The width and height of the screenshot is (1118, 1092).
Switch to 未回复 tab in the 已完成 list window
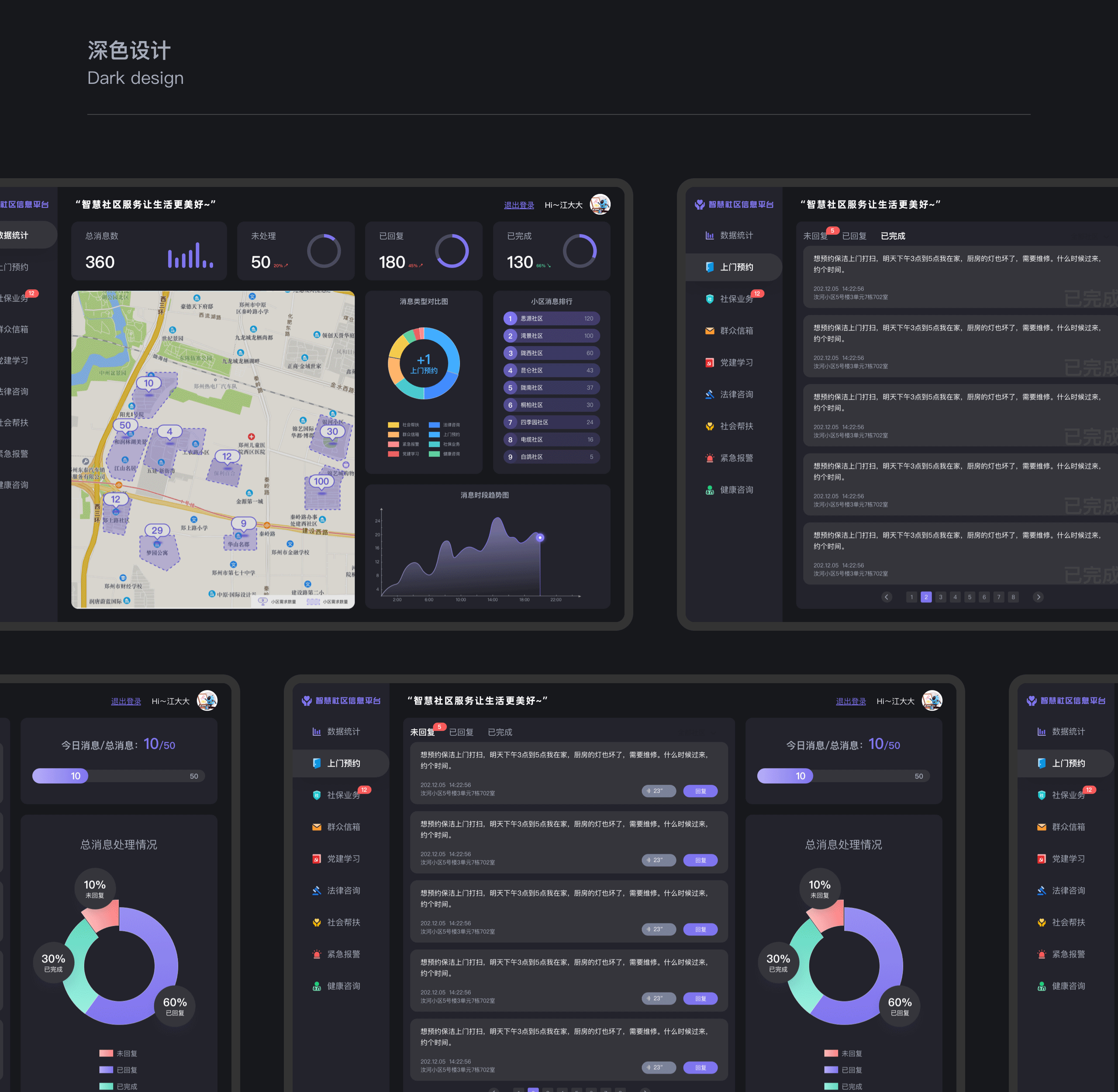tap(815, 236)
